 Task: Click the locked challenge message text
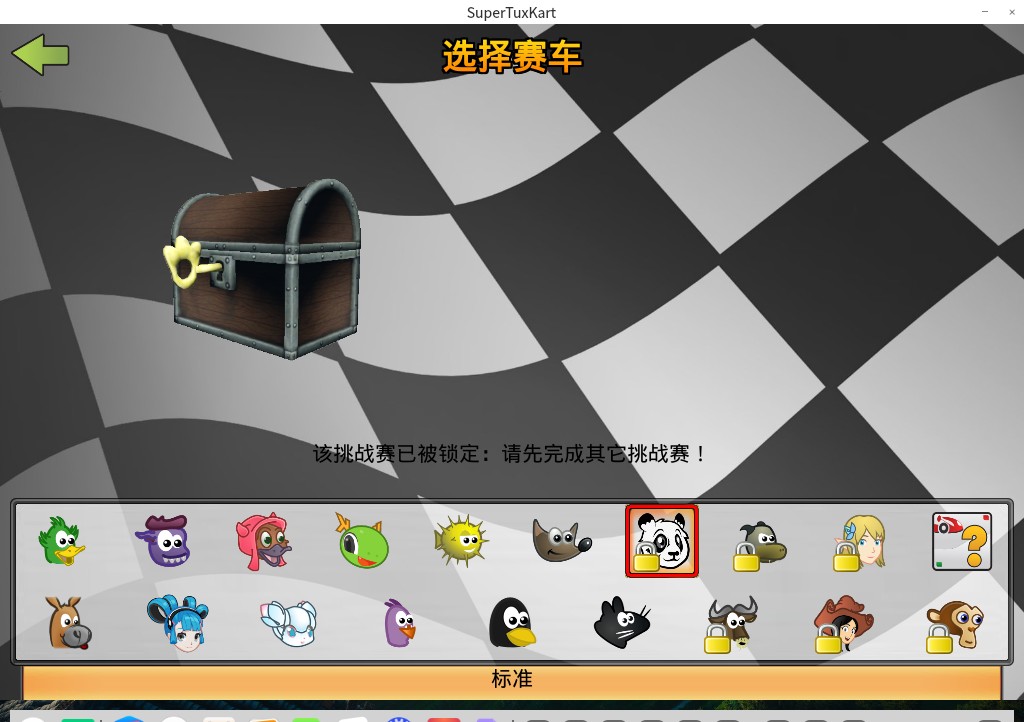tap(509, 453)
